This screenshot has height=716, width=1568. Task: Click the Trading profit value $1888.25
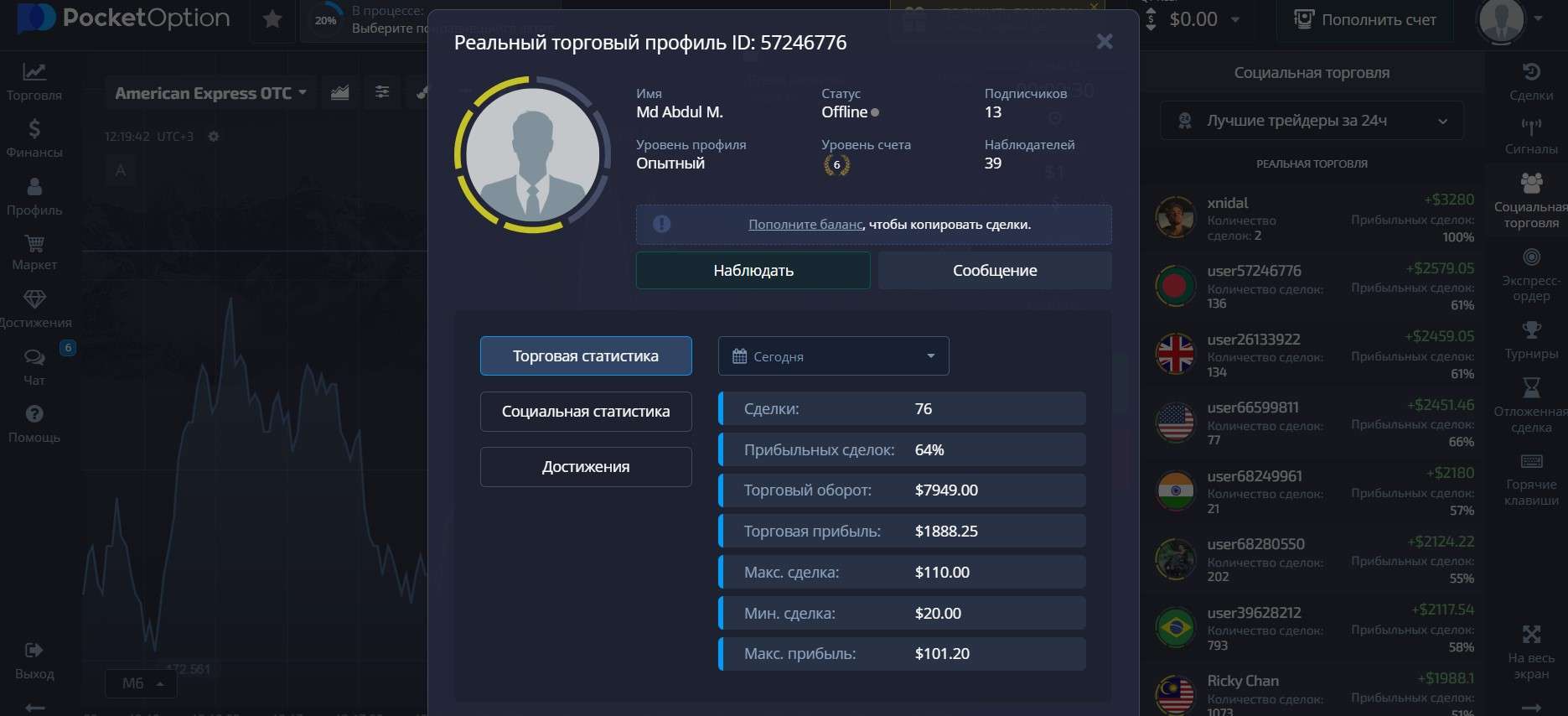click(946, 532)
